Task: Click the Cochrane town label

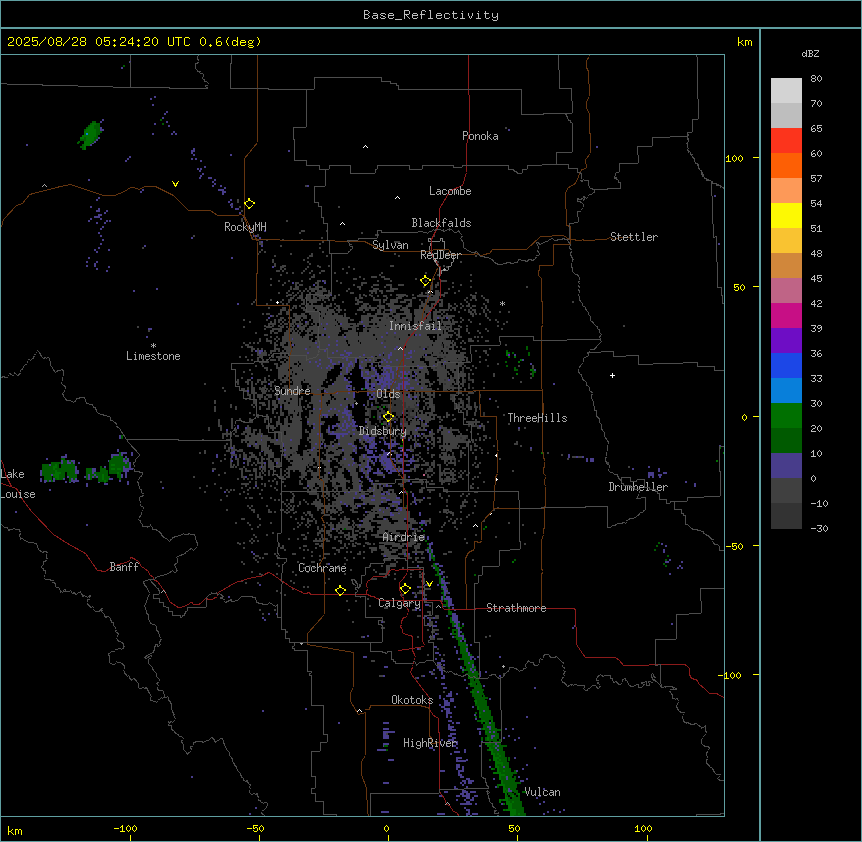Action: [x=322, y=568]
